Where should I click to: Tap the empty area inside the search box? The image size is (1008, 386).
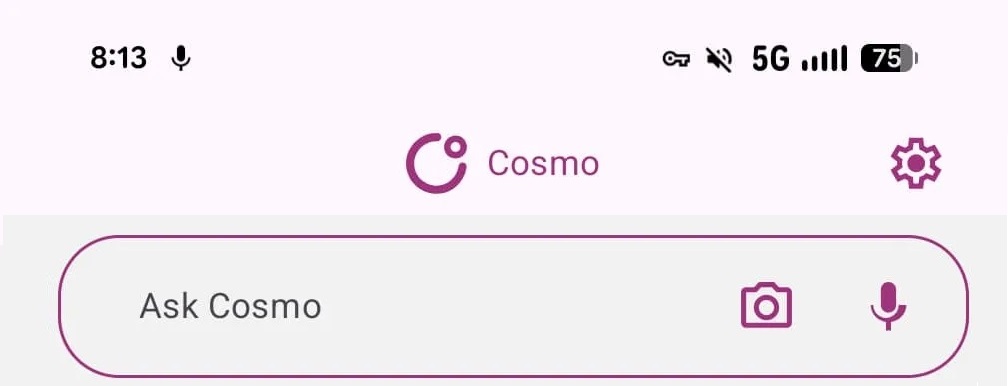527,306
